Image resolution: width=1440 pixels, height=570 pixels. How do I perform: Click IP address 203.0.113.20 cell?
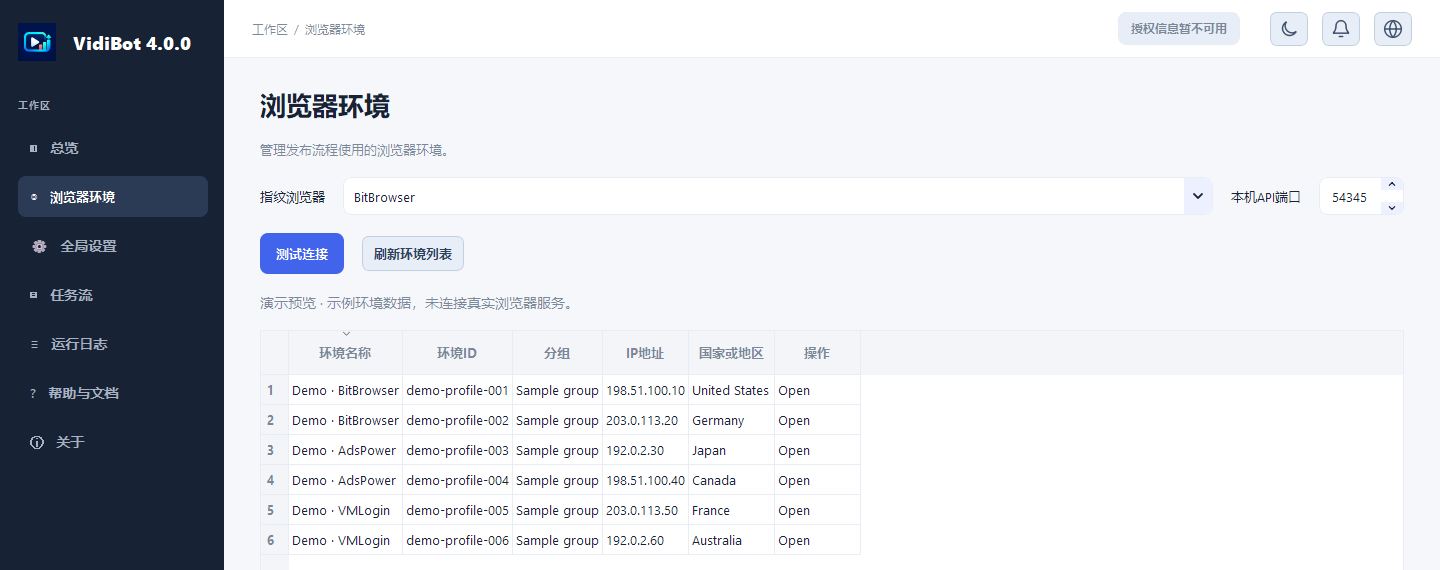[645, 420]
